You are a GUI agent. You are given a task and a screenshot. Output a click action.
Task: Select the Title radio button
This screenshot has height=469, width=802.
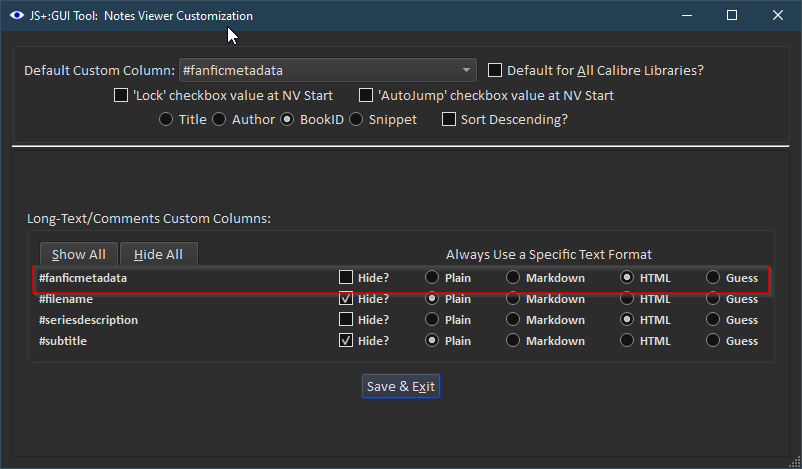(166, 119)
